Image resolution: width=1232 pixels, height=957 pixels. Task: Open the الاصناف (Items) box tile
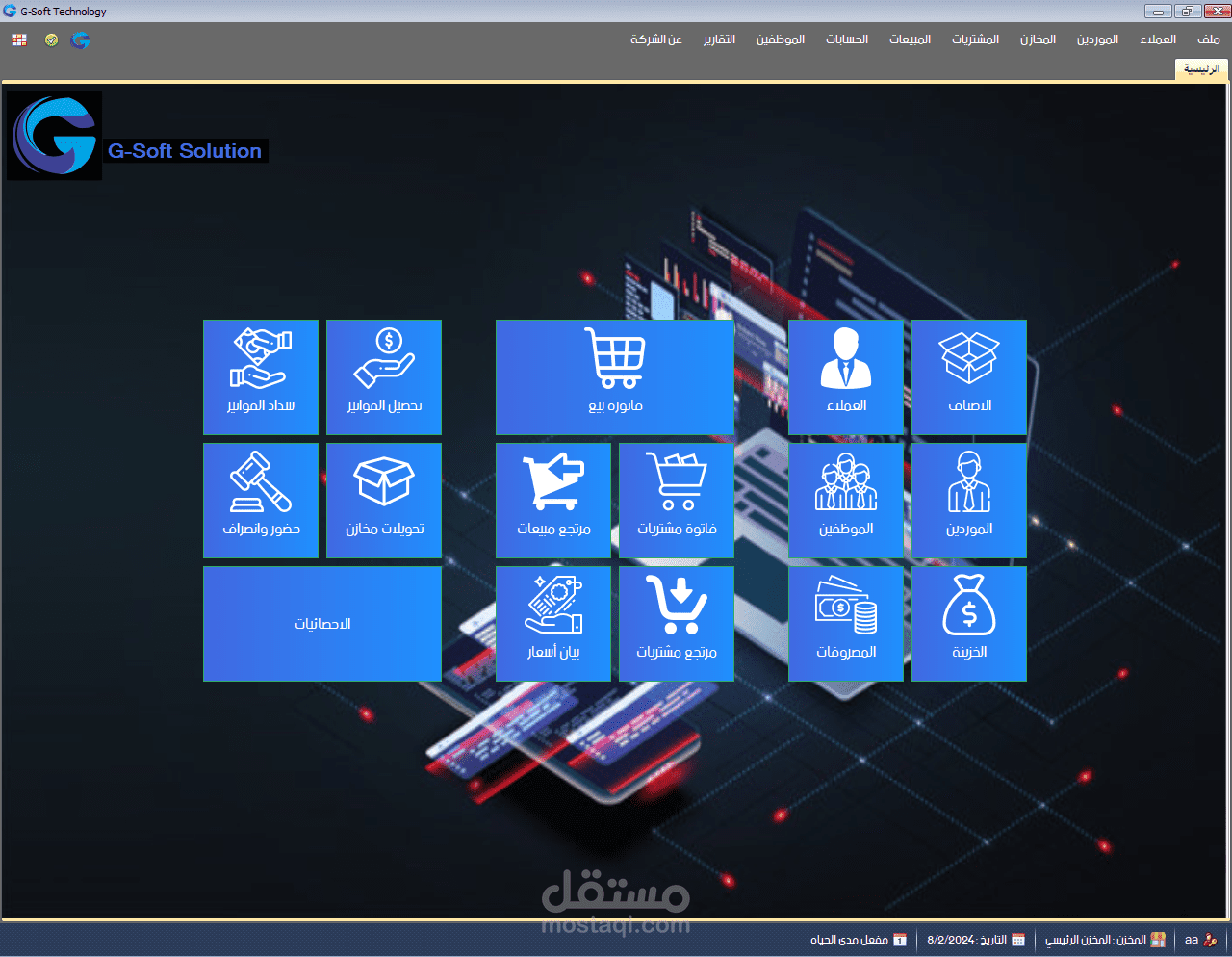point(969,377)
